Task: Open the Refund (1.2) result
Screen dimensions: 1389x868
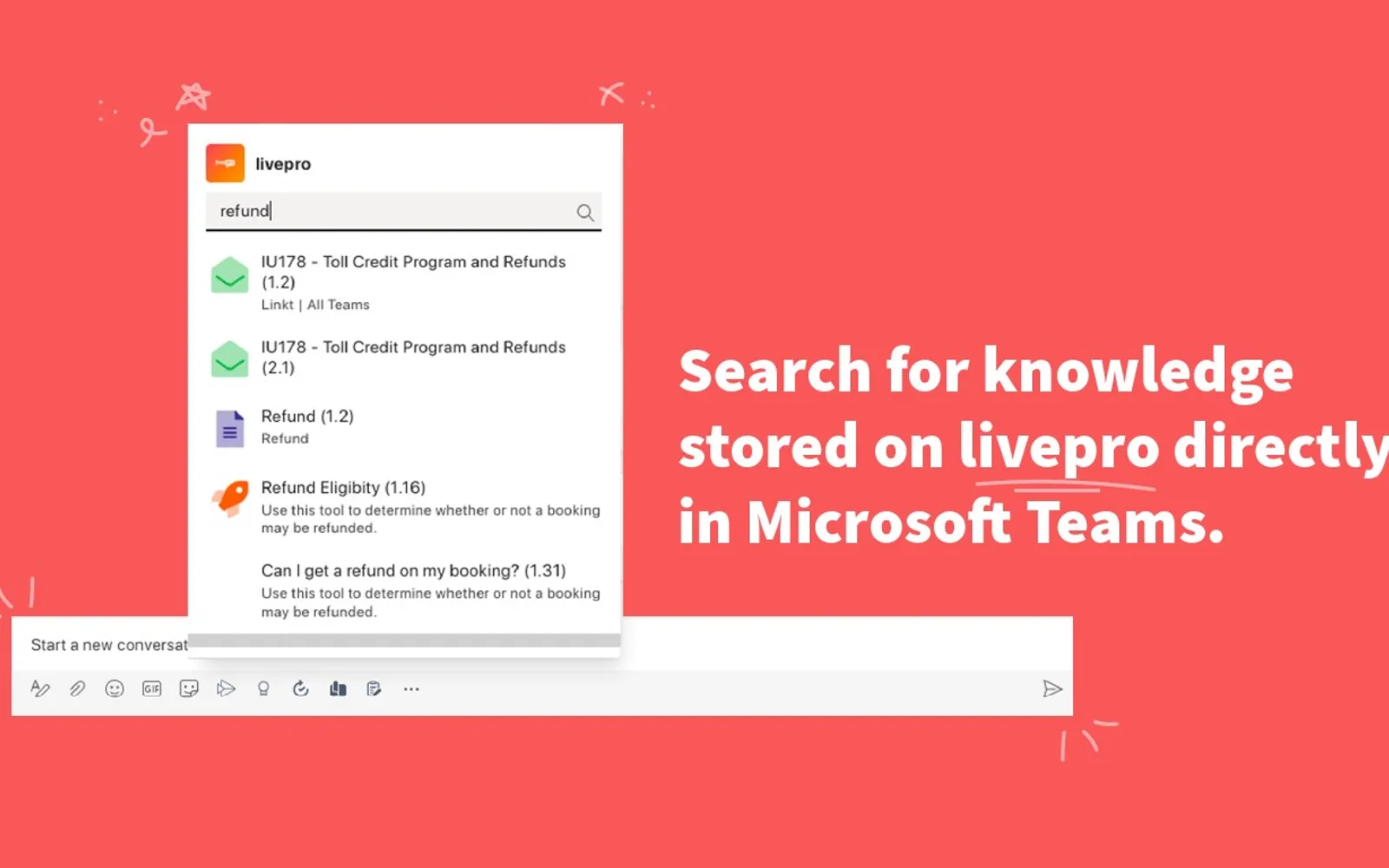Action: point(405,427)
